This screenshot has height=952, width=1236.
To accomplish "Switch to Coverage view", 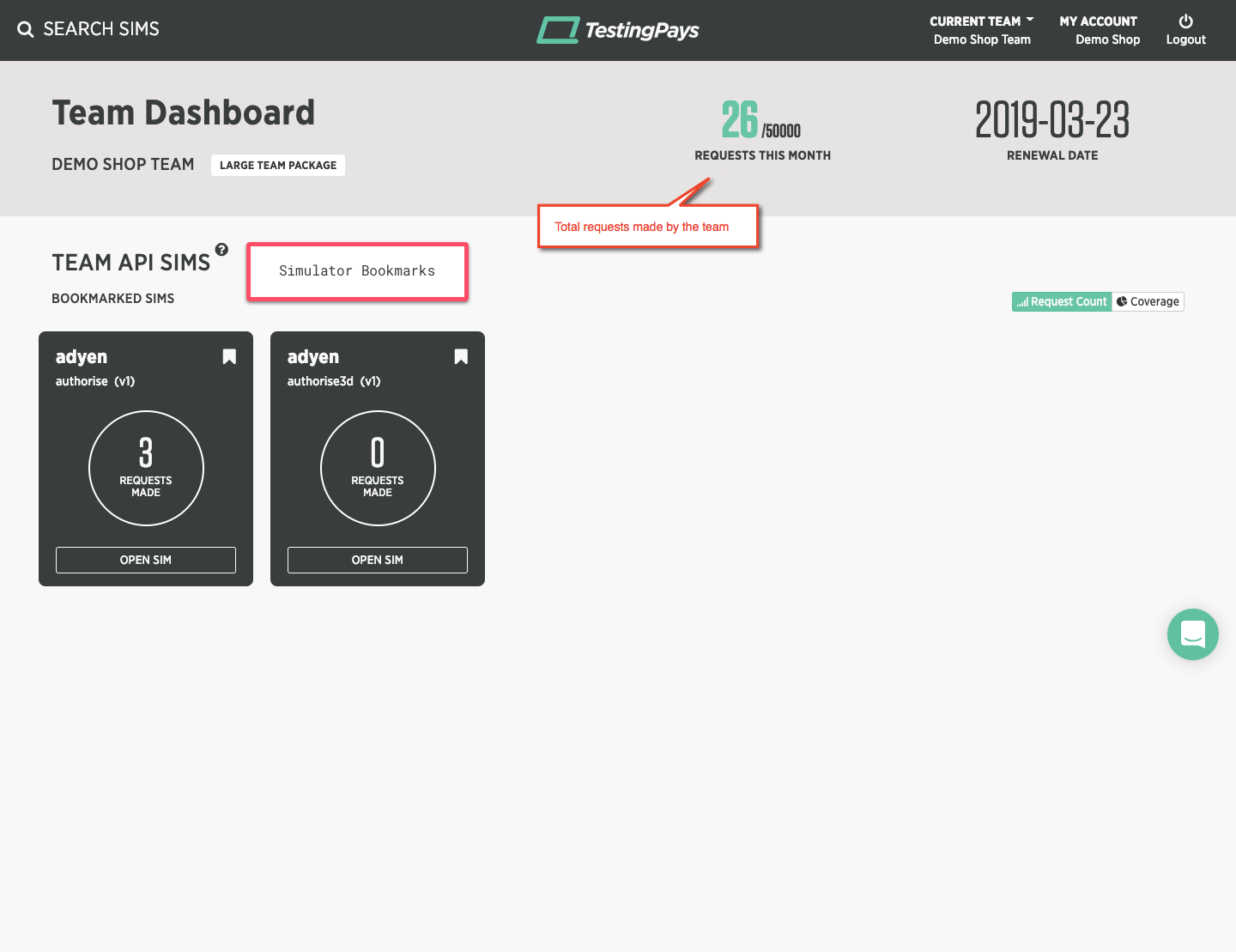I will tap(1148, 301).
